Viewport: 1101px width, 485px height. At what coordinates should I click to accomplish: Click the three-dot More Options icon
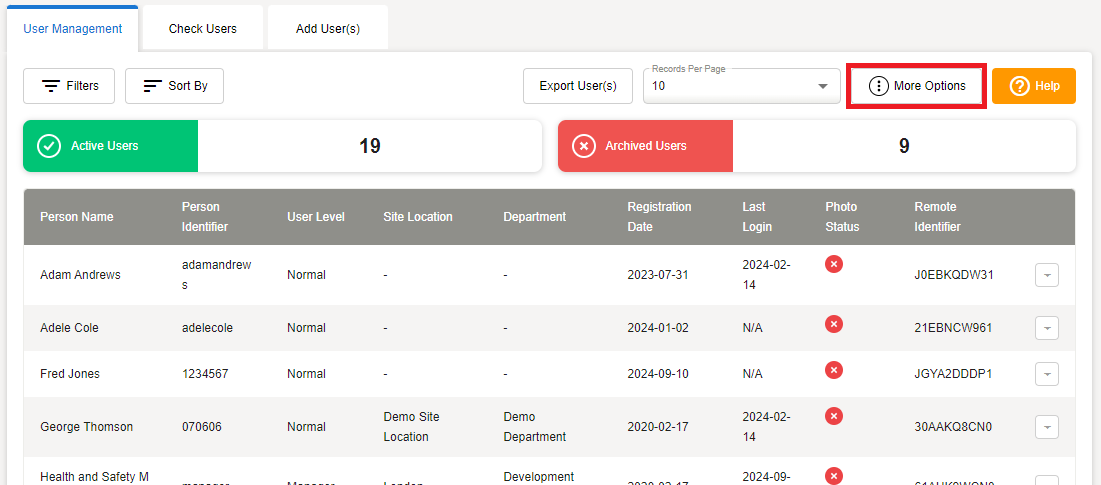coord(878,86)
